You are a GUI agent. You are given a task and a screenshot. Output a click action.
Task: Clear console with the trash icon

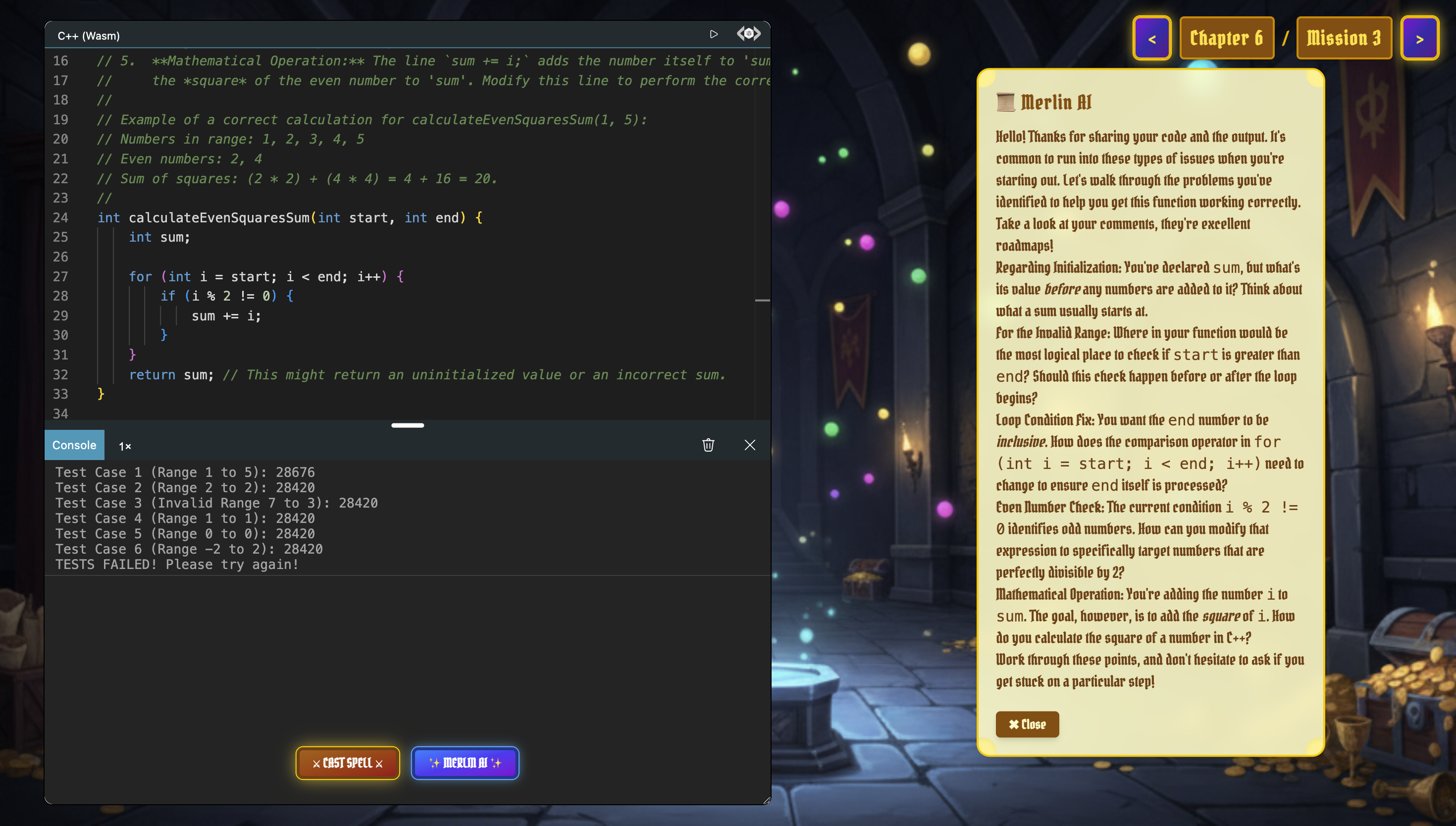[x=708, y=445]
